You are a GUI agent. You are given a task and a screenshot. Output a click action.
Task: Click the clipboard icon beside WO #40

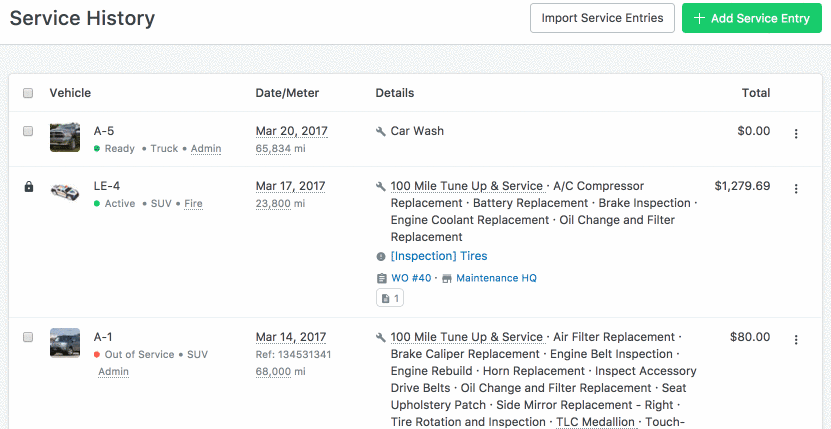click(381, 278)
